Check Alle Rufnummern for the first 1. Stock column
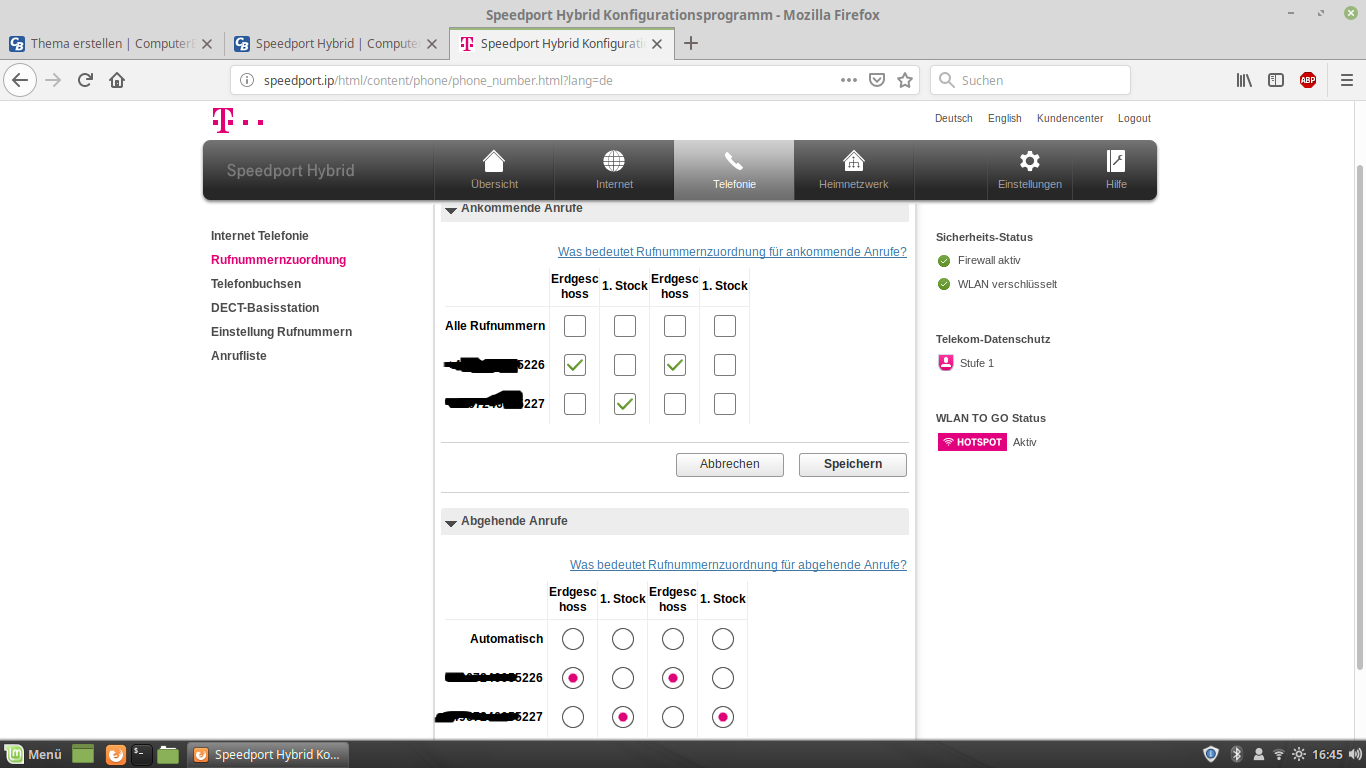 tap(625, 326)
